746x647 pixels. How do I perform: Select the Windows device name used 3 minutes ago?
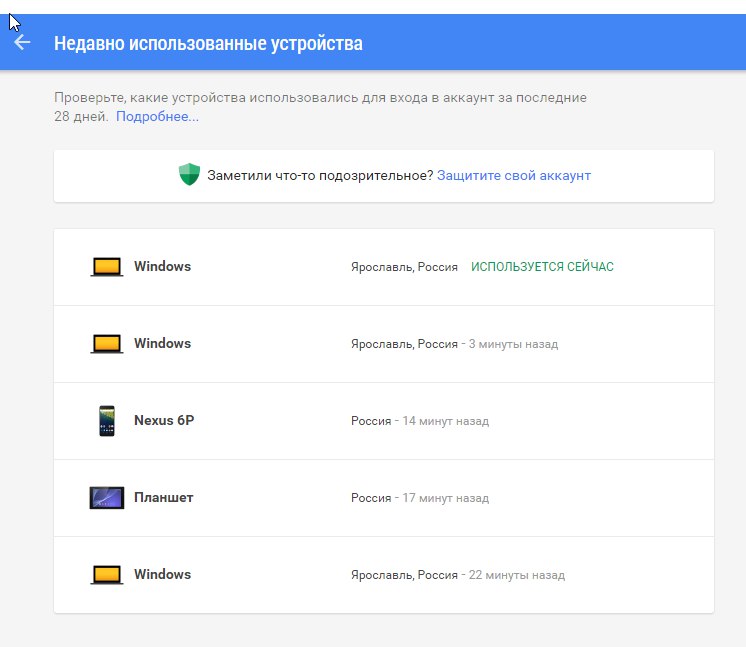[x=162, y=343]
